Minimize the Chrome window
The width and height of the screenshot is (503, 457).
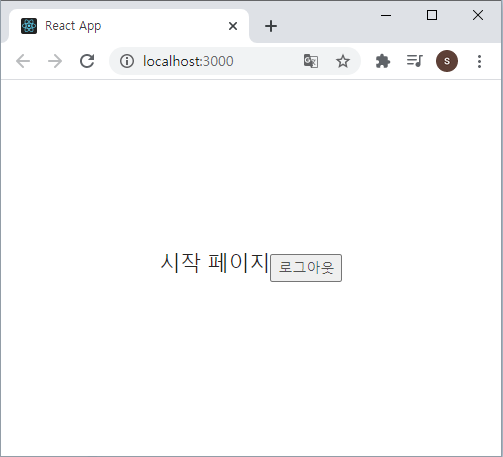tap(386, 15)
